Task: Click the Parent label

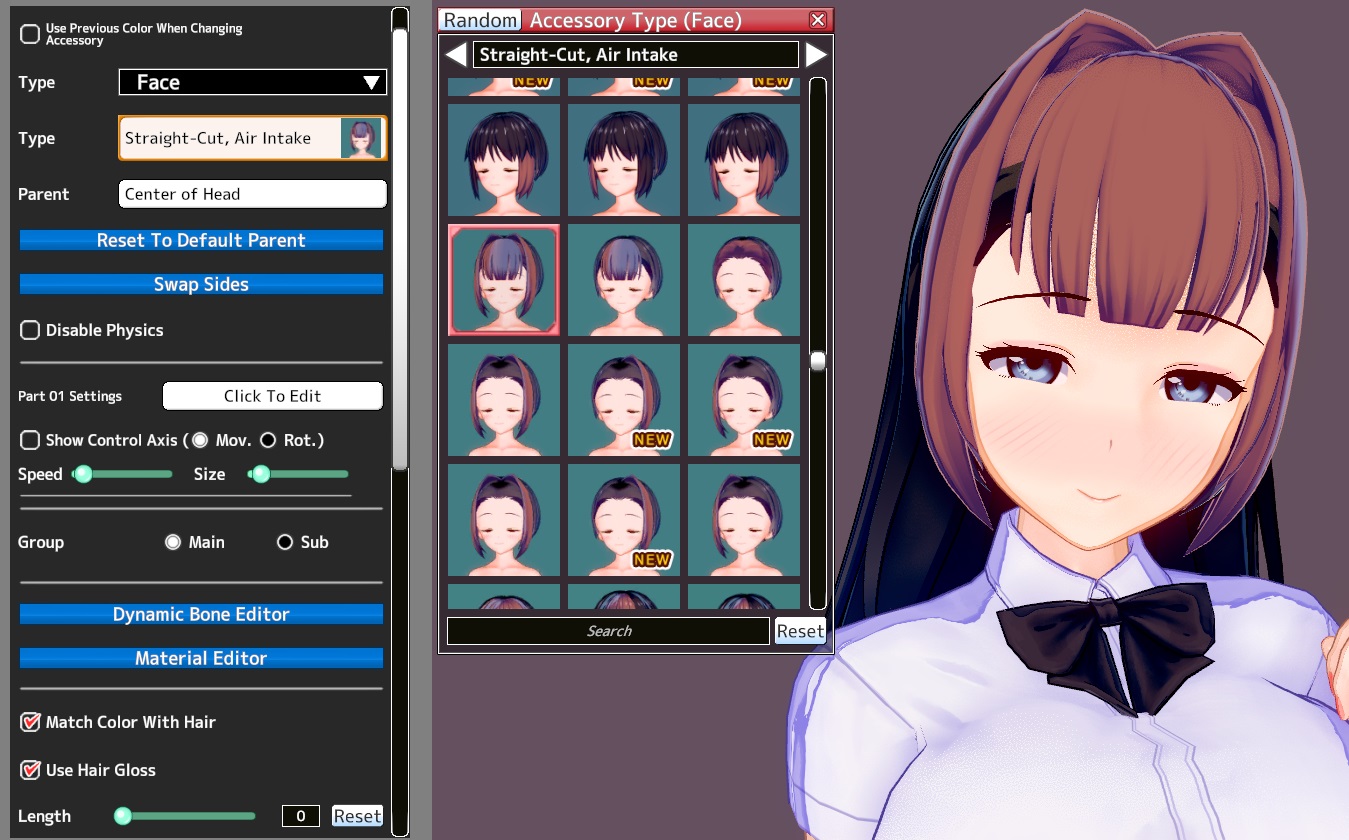Action: pos(44,194)
